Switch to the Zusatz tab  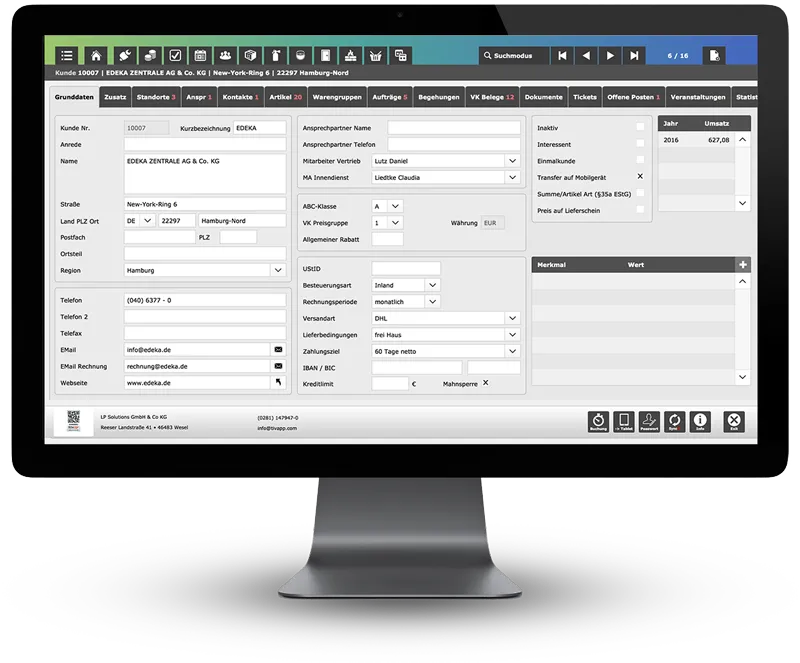115,97
